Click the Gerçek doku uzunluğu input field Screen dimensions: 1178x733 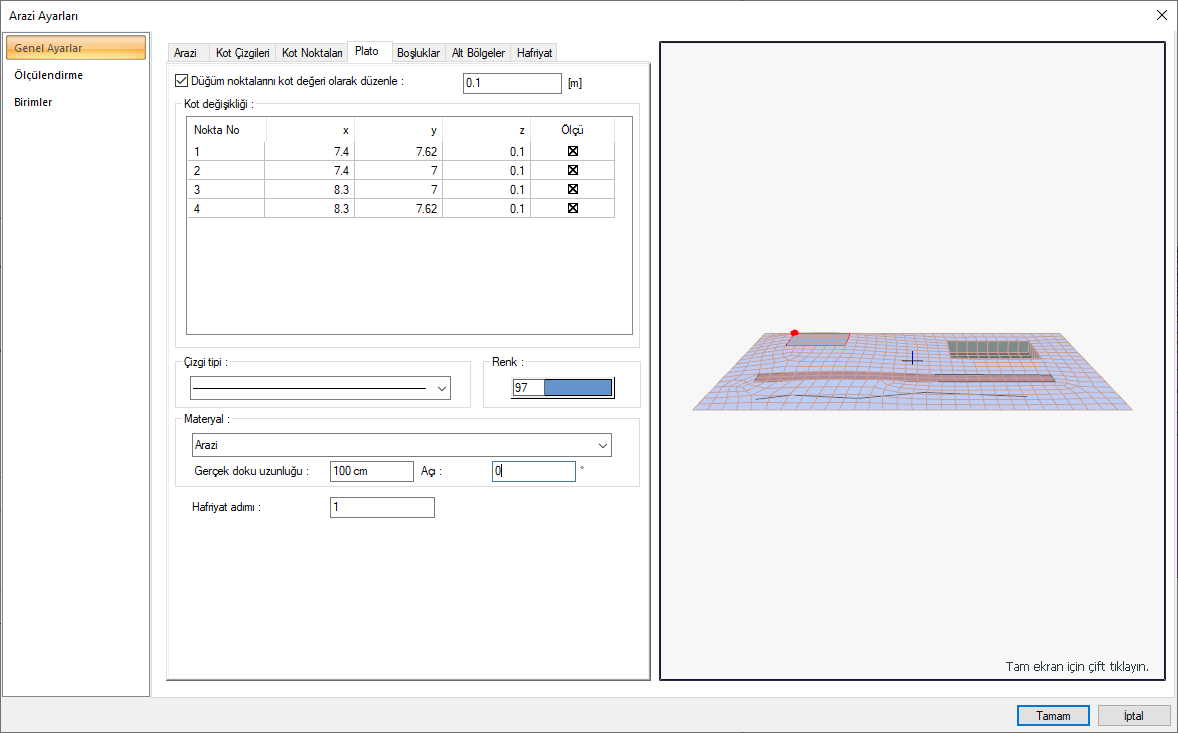[x=371, y=471]
